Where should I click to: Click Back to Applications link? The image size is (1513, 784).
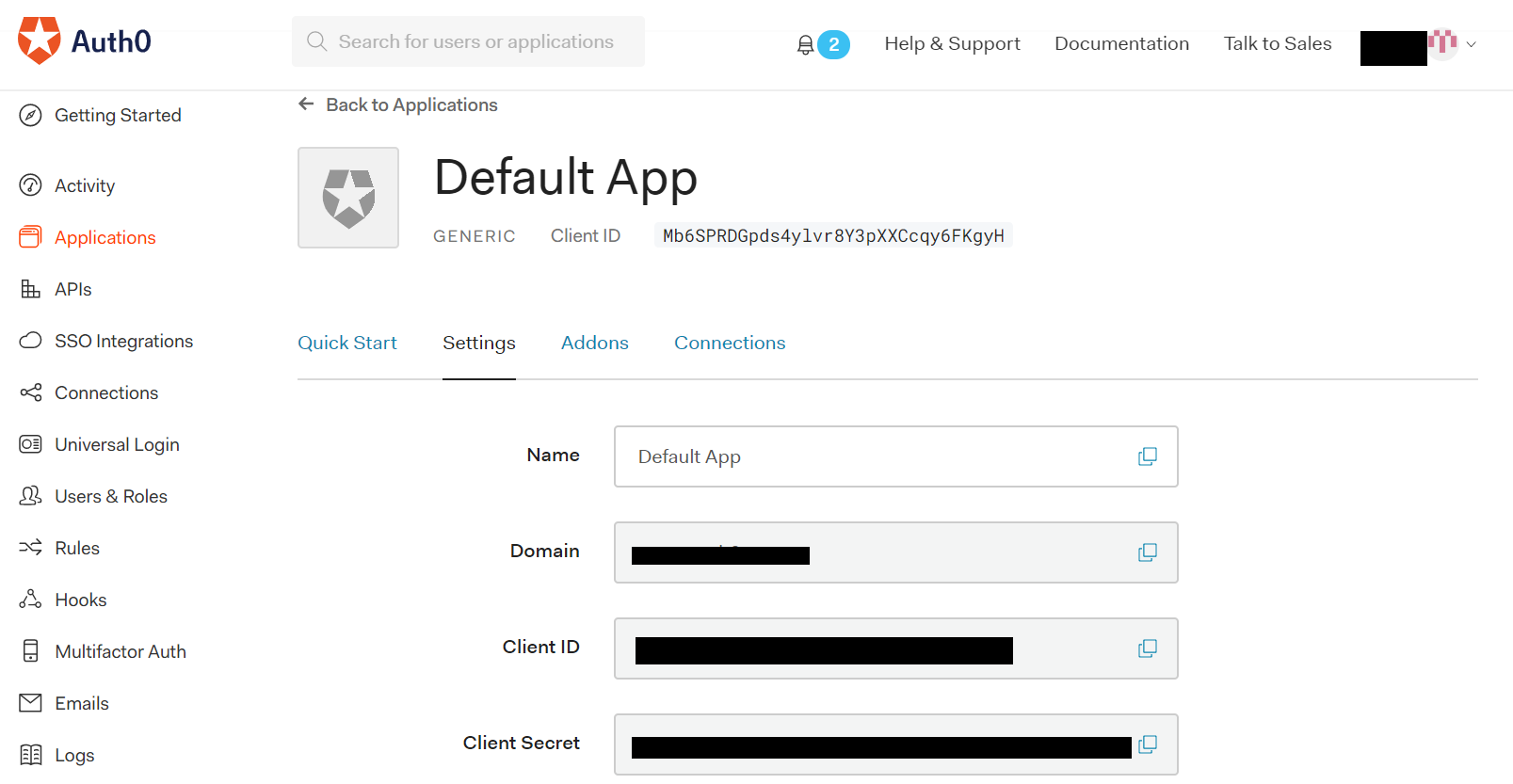pos(411,104)
